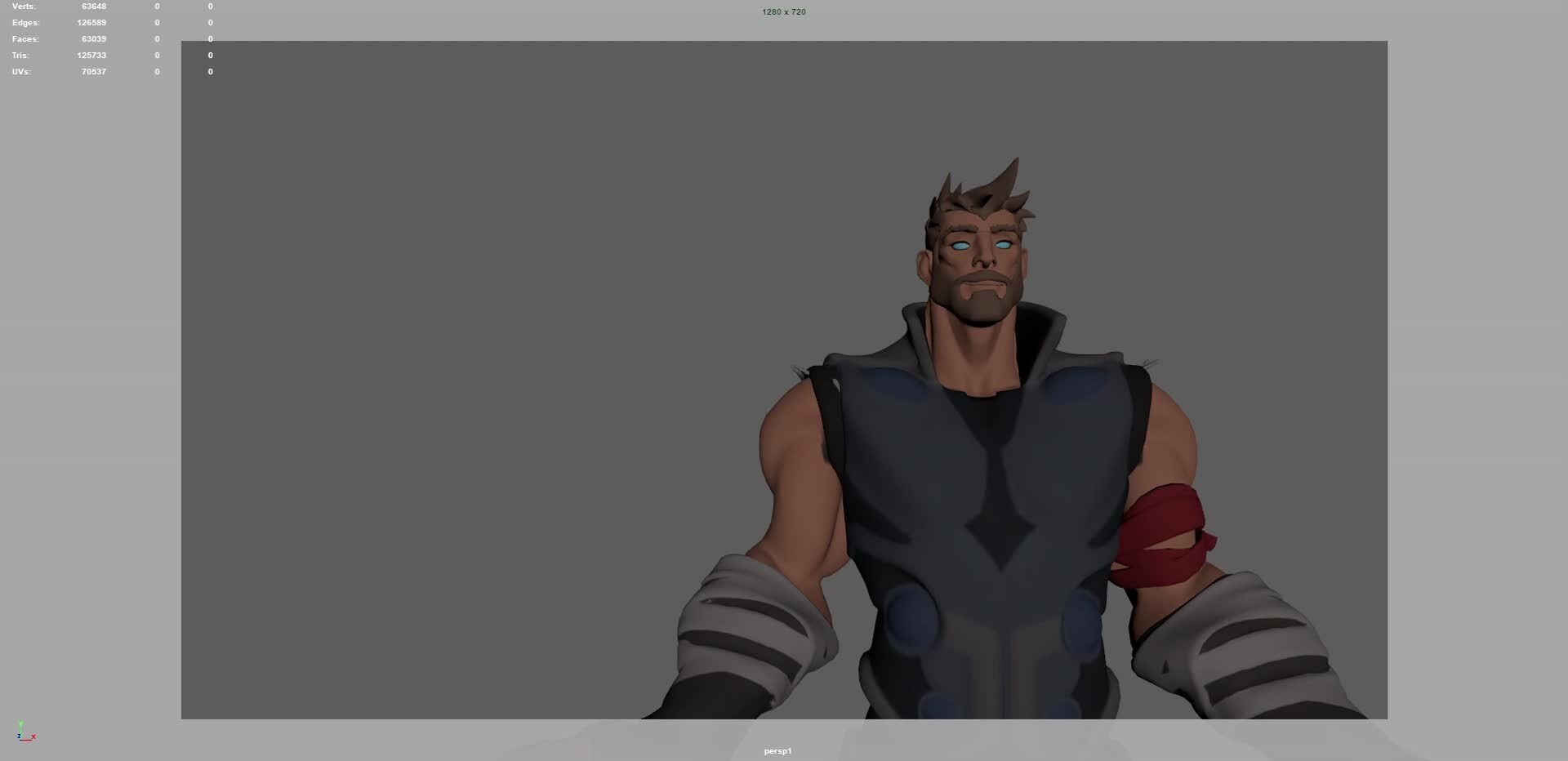Click the Edges HUD counter label
This screenshot has width=1568, height=761.
pyautogui.click(x=25, y=22)
